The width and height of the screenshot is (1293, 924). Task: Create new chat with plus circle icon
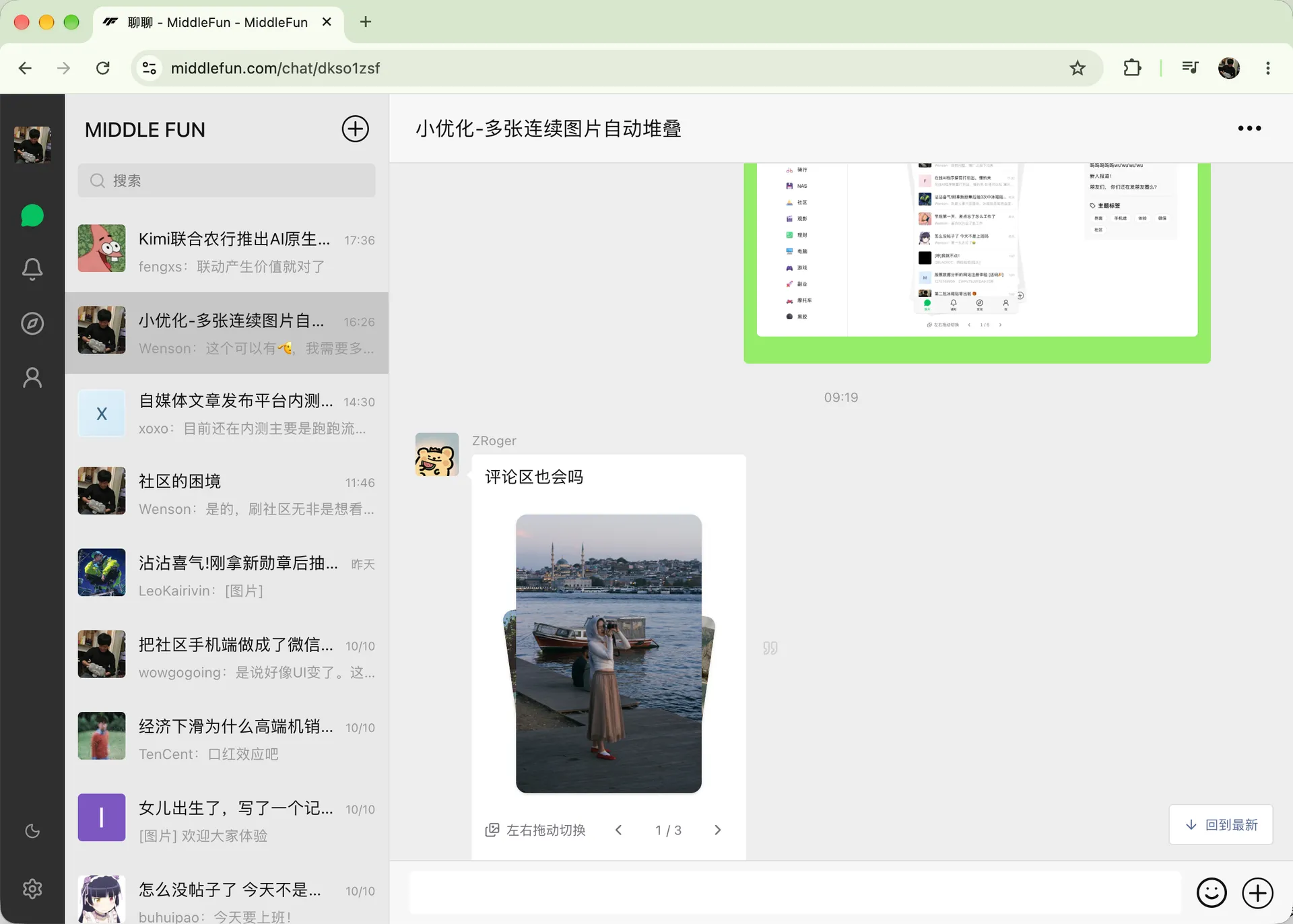click(355, 129)
